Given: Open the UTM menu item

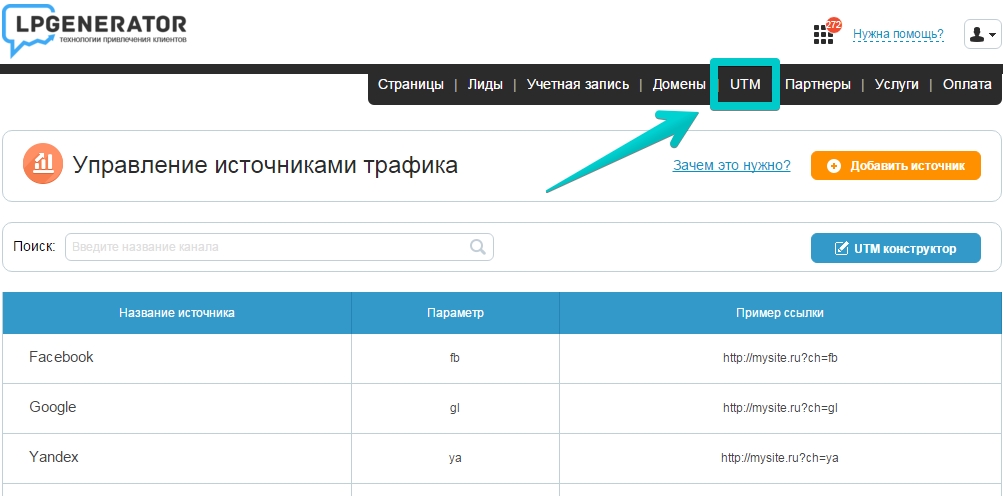Looking at the screenshot, I should pyautogui.click(x=745, y=84).
